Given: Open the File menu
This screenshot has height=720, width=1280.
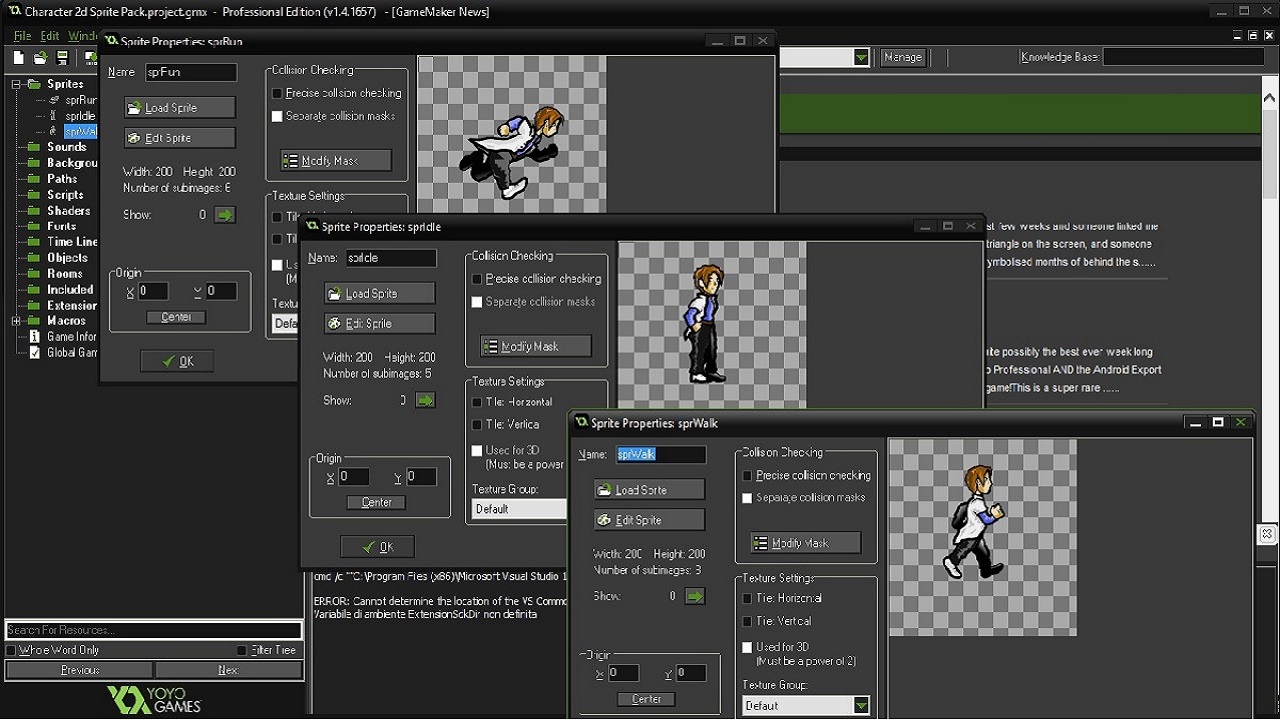Looking at the screenshot, I should point(22,34).
